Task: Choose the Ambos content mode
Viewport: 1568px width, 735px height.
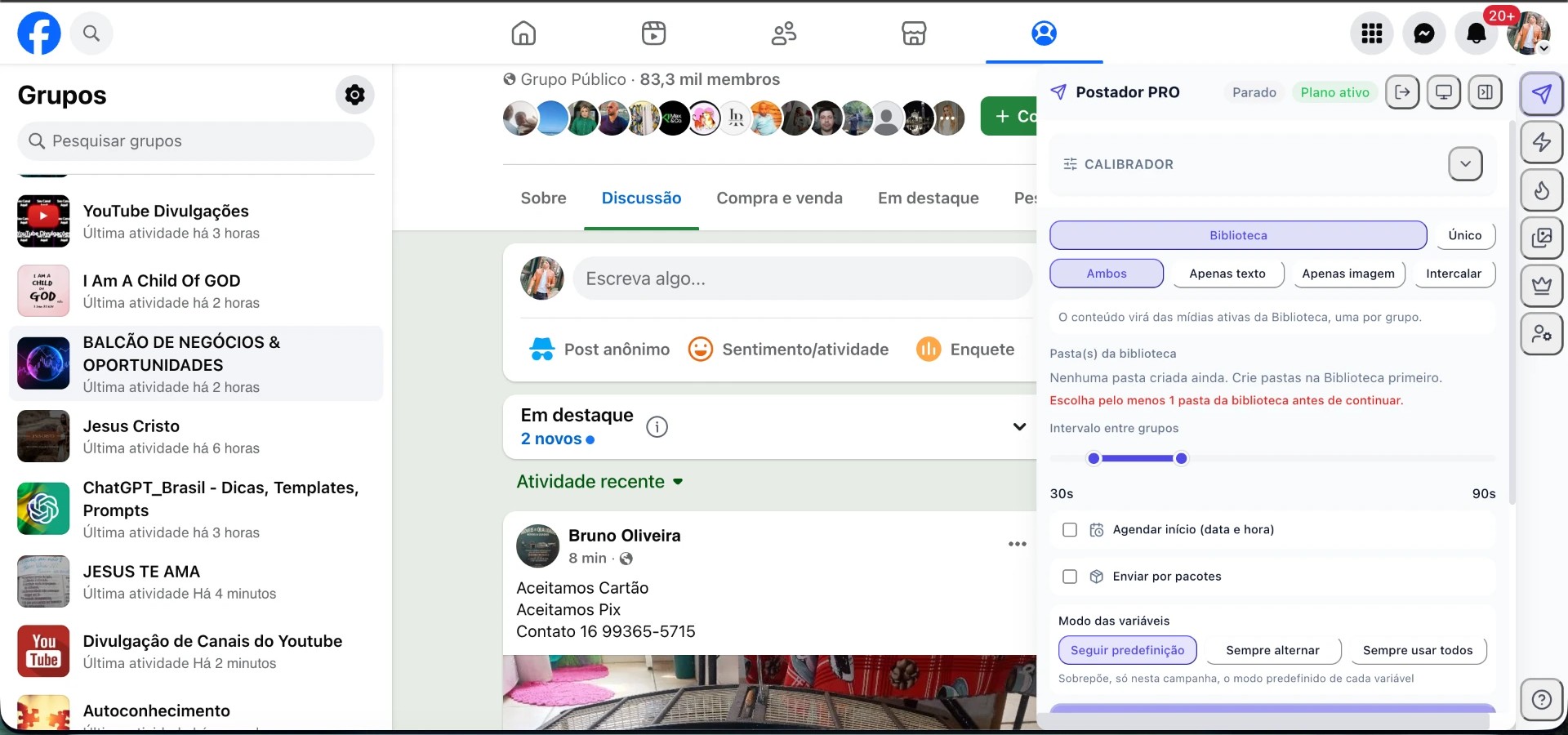Action: [1107, 274]
